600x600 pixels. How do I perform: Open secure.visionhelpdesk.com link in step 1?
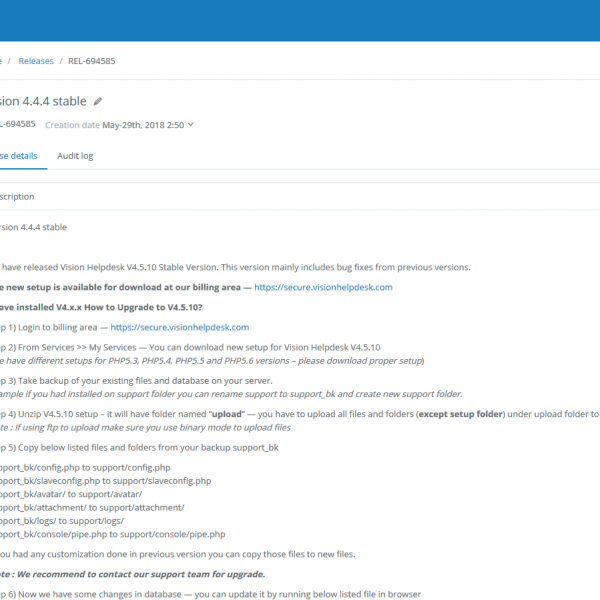click(179, 328)
